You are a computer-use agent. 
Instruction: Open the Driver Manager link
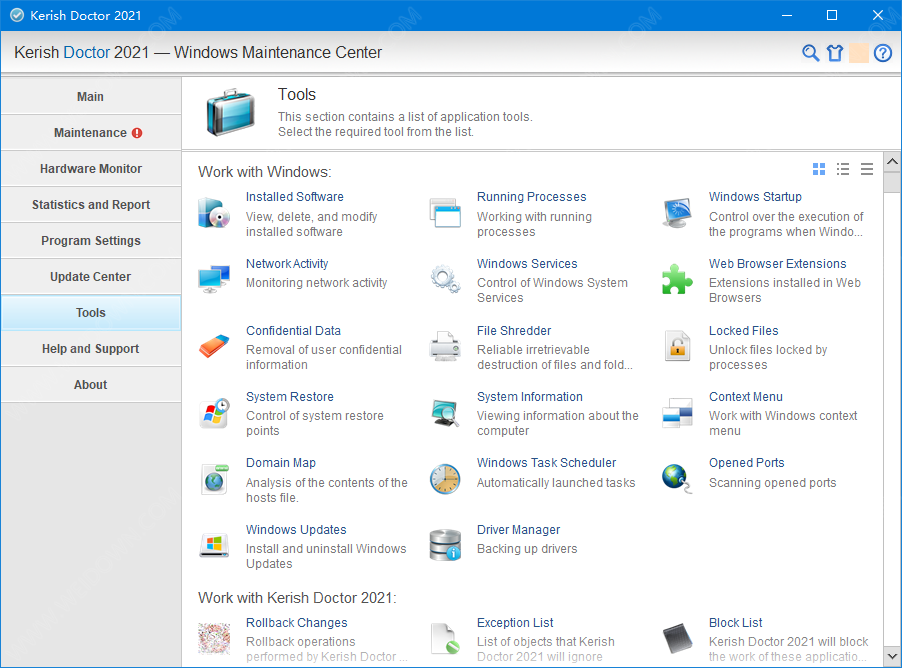click(518, 530)
